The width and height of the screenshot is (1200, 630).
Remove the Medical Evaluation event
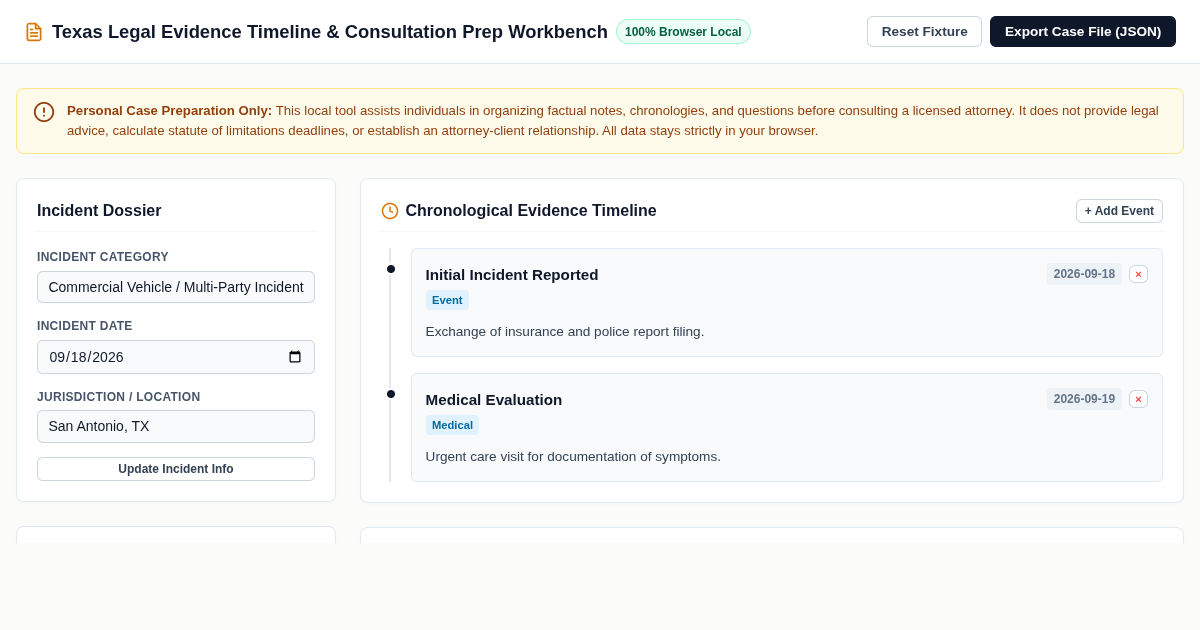coord(1138,399)
